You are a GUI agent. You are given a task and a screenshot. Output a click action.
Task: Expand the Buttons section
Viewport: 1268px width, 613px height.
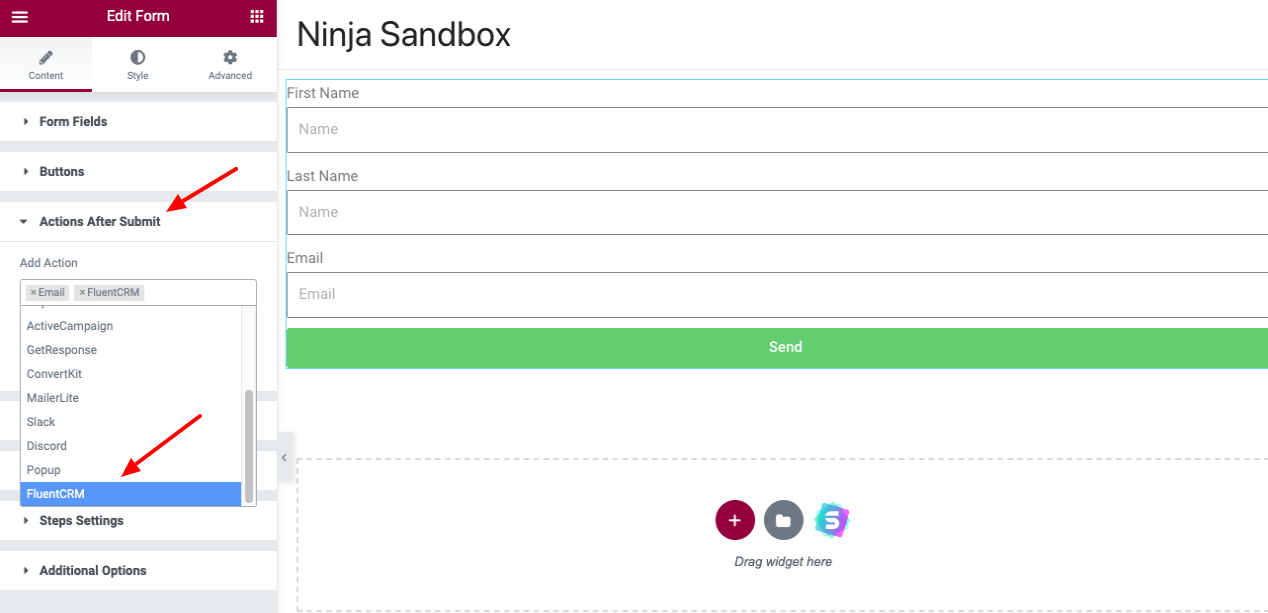[63, 171]
